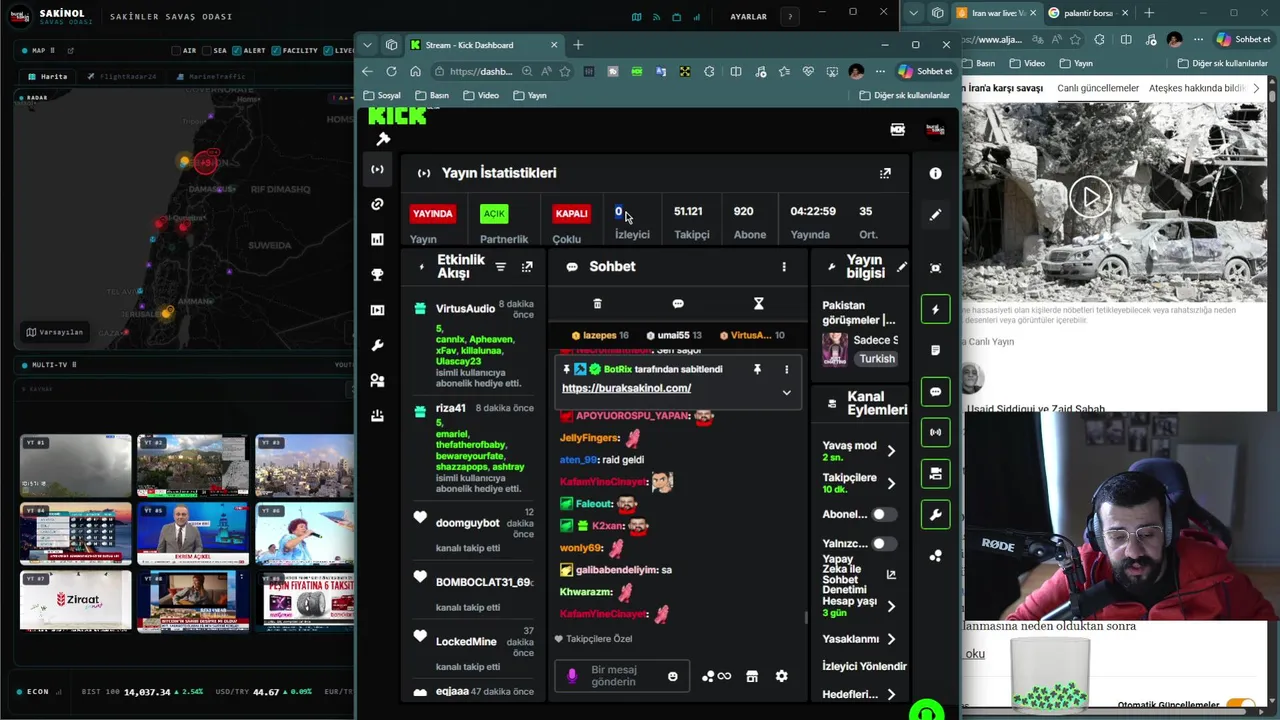This screenshot has height=720, width=1280.
Task: Open the chat settings gear icon
Action: tap(781, 676)
